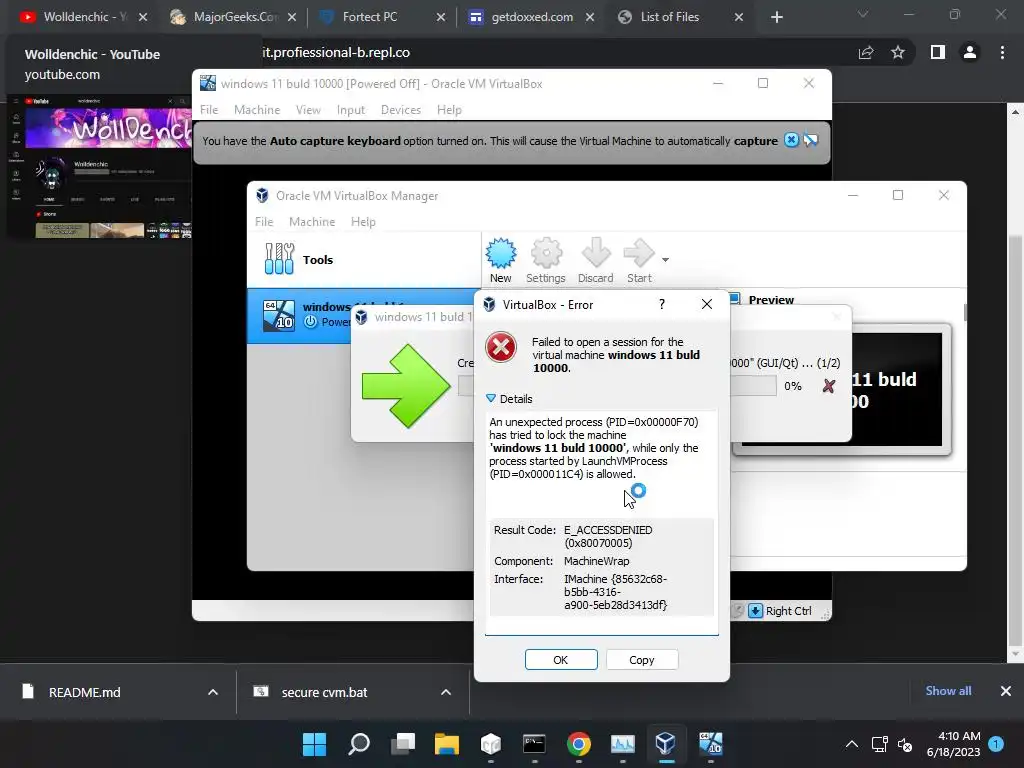Click the don't-show-again icon on the notification bar
Viewport: 1024px width, 768px height.
[x=810, y=140]
